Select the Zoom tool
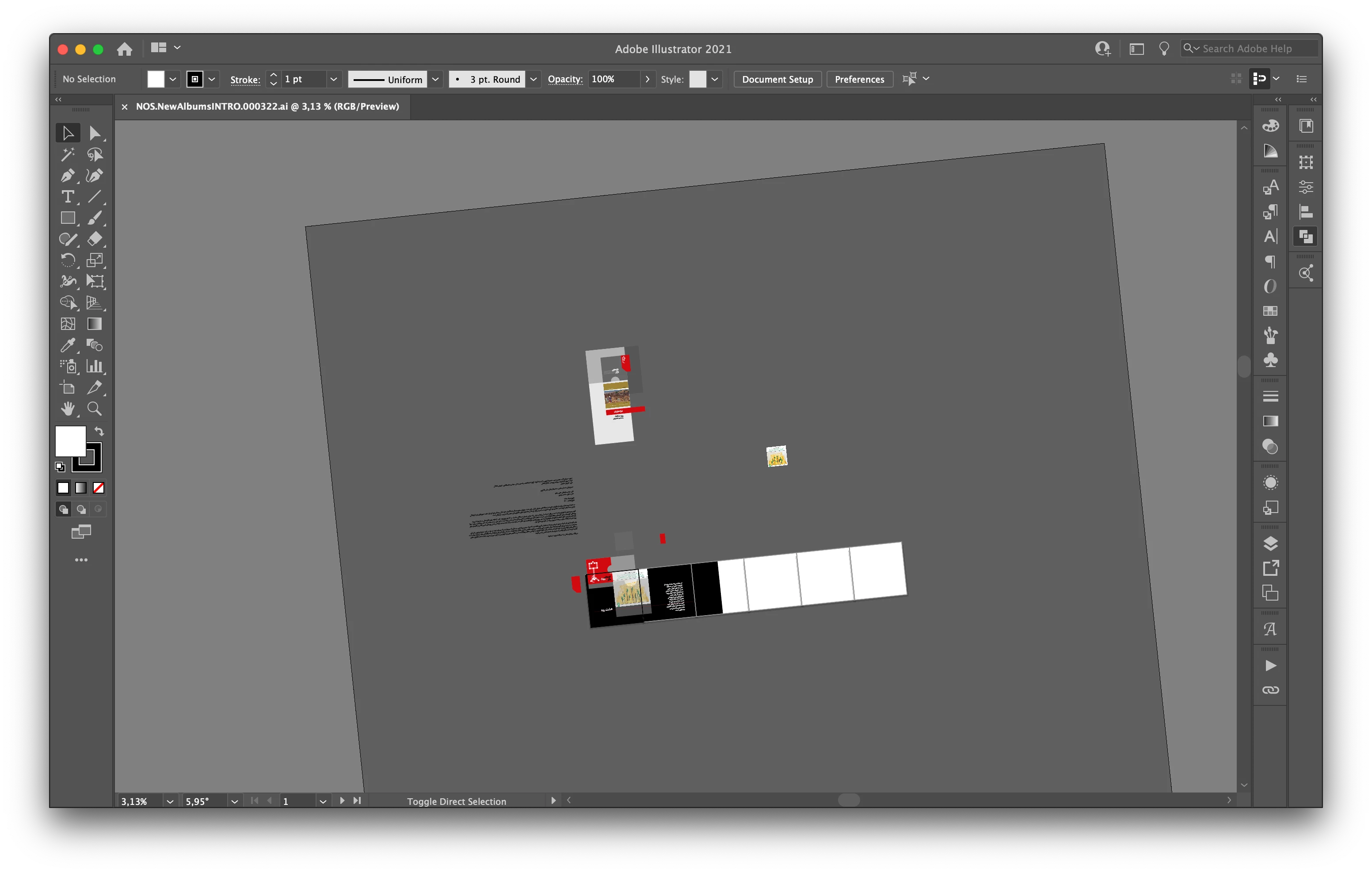The image size is (1372, 873). [95, 409]
